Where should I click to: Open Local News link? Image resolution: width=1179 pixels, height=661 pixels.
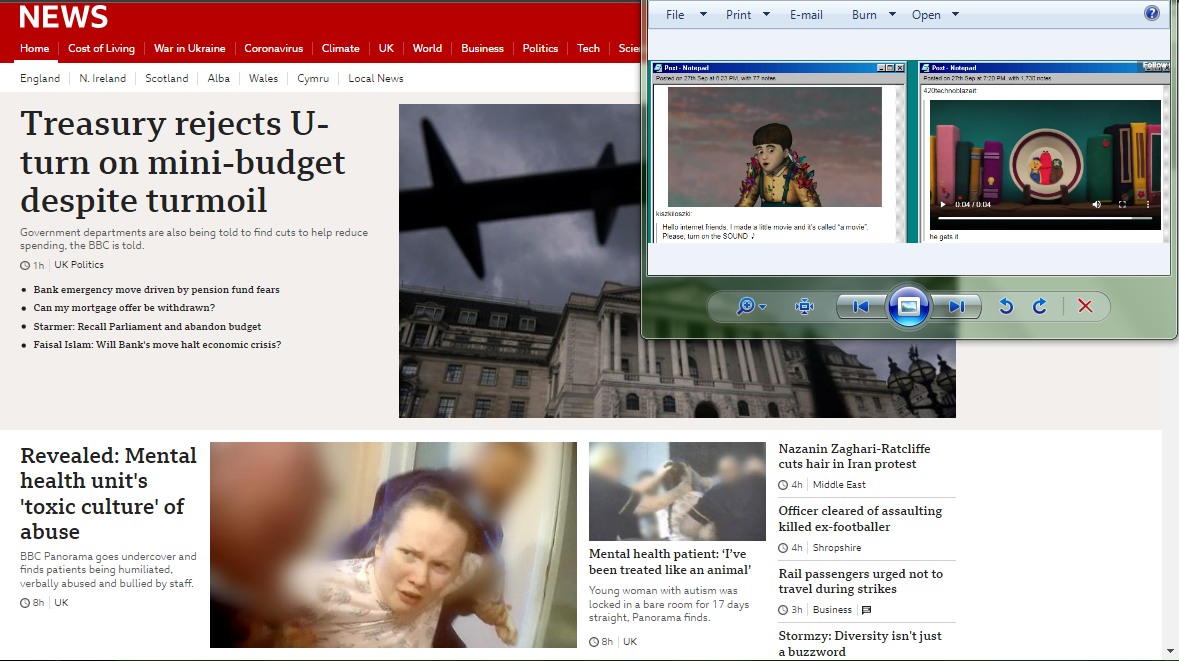pos(375,78)
